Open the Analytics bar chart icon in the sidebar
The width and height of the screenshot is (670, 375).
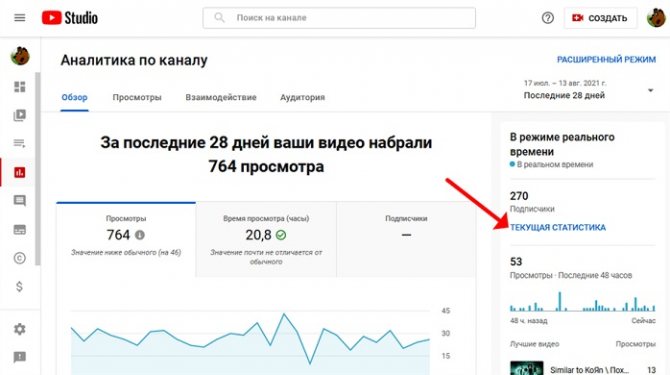point(20,172)
